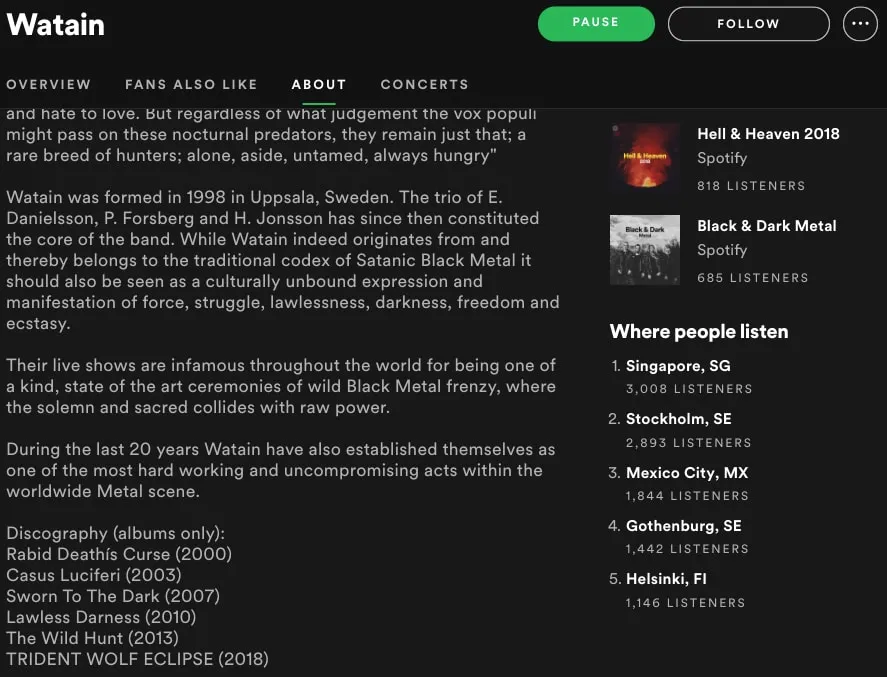Click Spotify owner of Hell & Heaven 2018
This screenshot has height=677, width=887.
click(722, 158)
